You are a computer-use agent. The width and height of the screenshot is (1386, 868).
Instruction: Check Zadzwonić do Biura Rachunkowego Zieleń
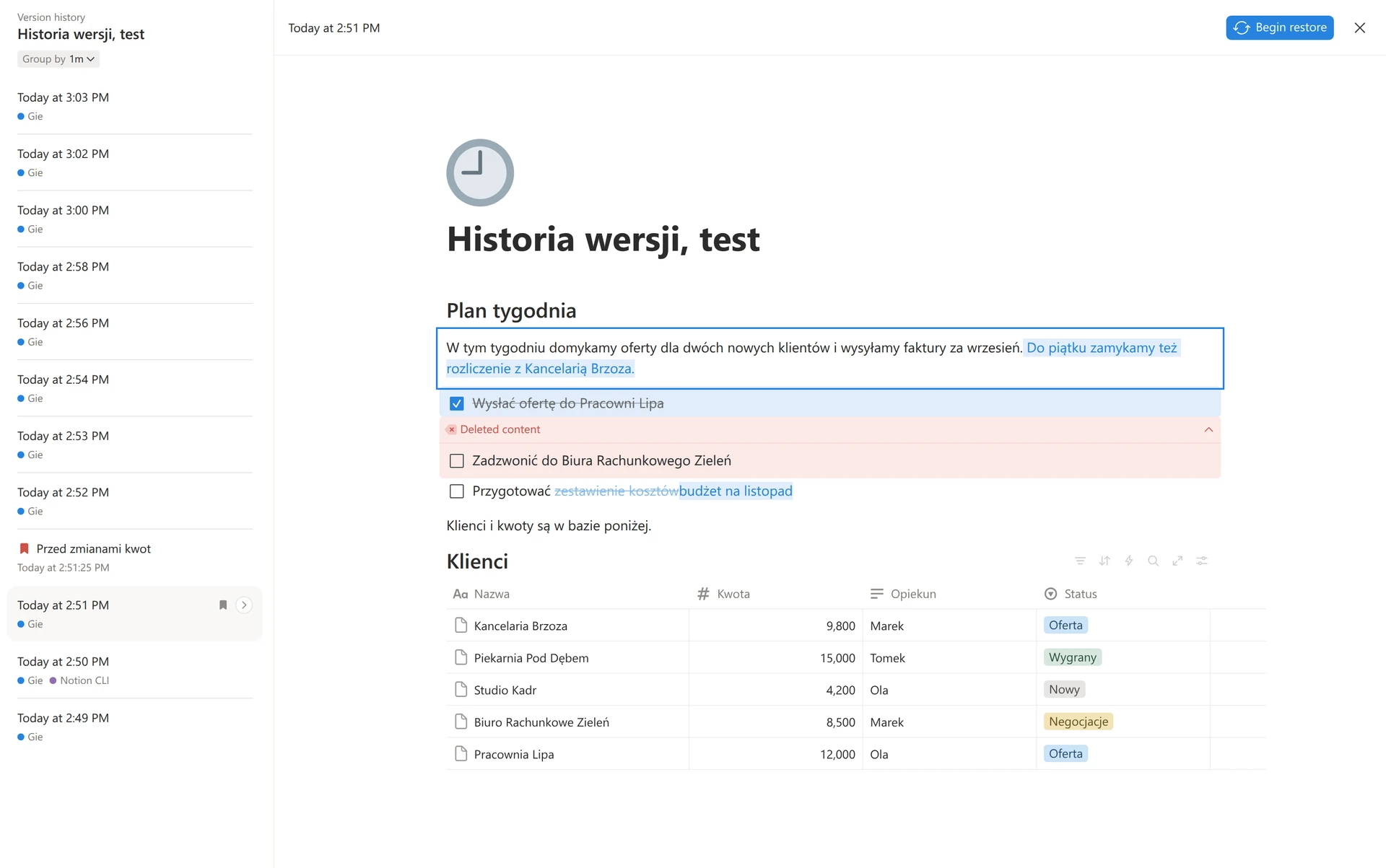click(457, 460)
